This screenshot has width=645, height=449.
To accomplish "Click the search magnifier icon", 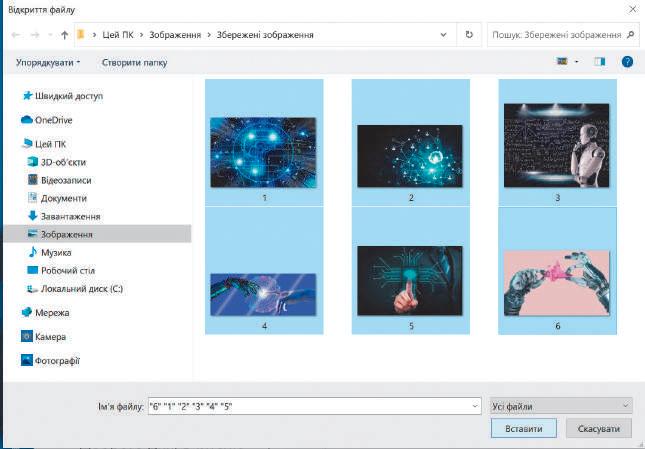I will pos(630,35).
